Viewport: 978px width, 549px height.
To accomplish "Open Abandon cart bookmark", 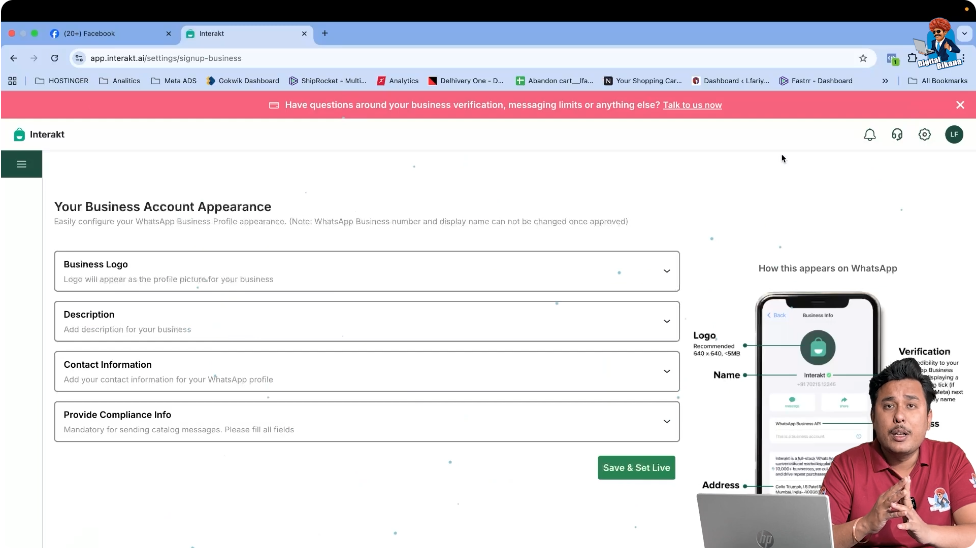I will point(554,80).
